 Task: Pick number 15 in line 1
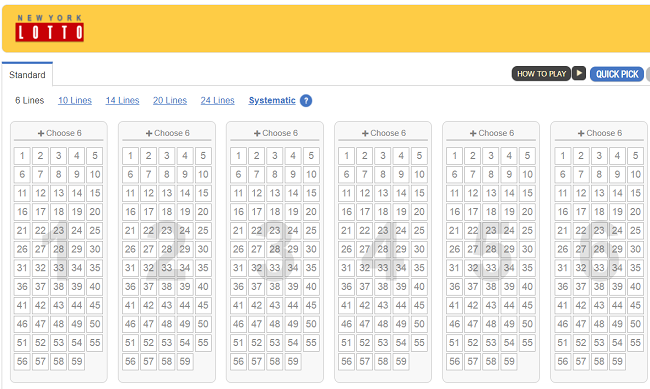[x=95, y=193]
